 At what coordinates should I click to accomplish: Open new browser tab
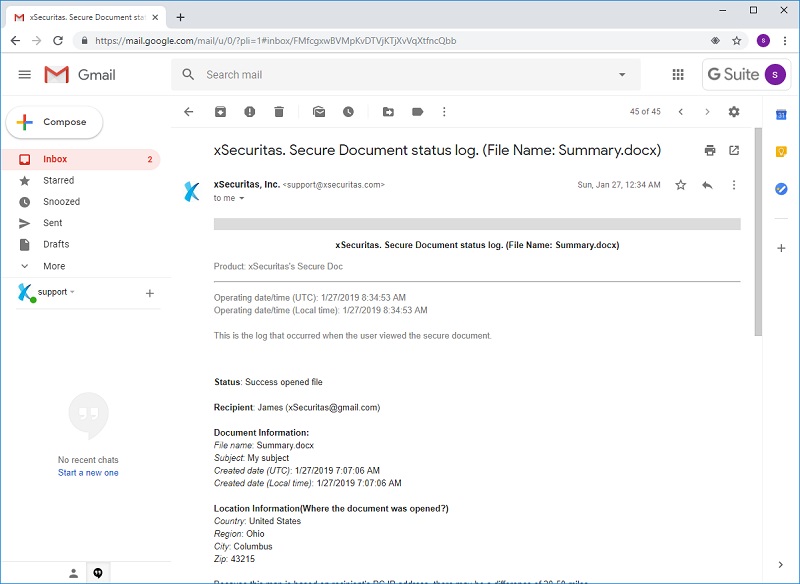tap(180, 17)
